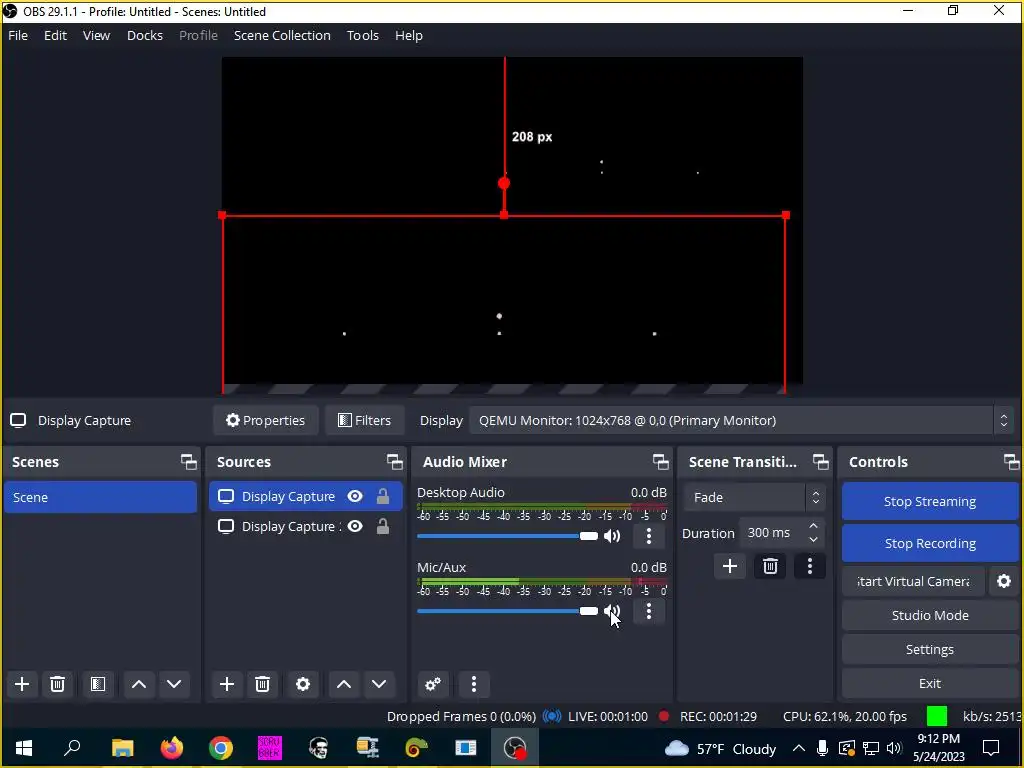This screenshot has width=1024, height=768.
Task: Open Mic/Aux three-dot options
Action: click(x=648, y=611)
